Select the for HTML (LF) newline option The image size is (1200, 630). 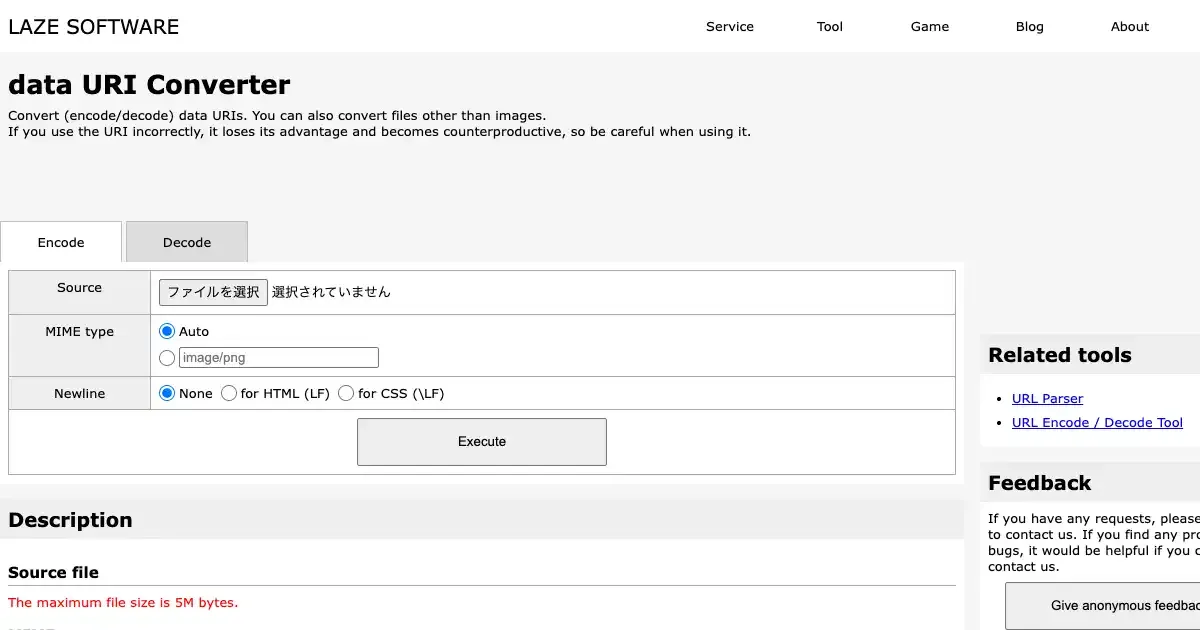tap(229, 394)
